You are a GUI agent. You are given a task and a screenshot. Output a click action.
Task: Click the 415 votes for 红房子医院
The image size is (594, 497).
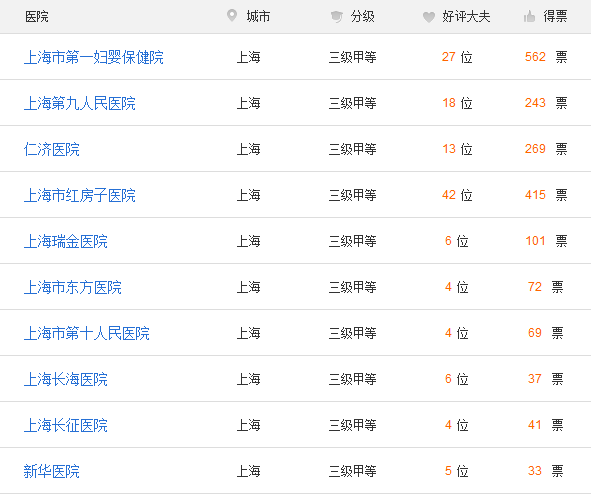(535, 195)
